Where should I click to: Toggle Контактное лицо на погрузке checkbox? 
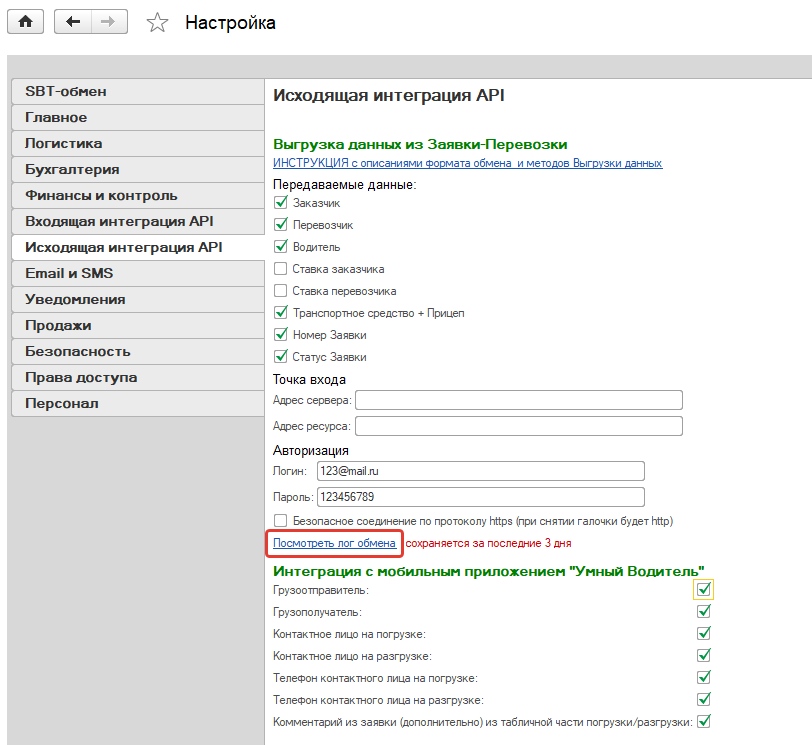click(704, 634)
